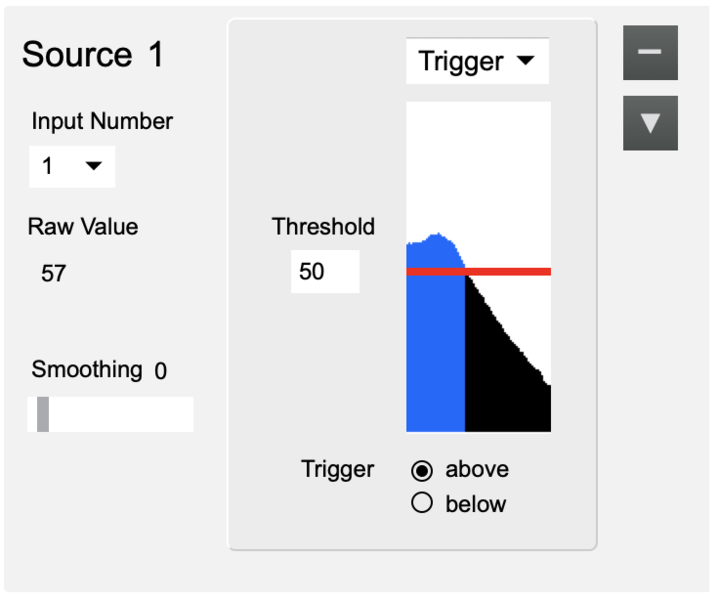The height and width of the screenshot is (600, 719).
Task: Click the white Smoothing slider track
Action: point(120,414)
